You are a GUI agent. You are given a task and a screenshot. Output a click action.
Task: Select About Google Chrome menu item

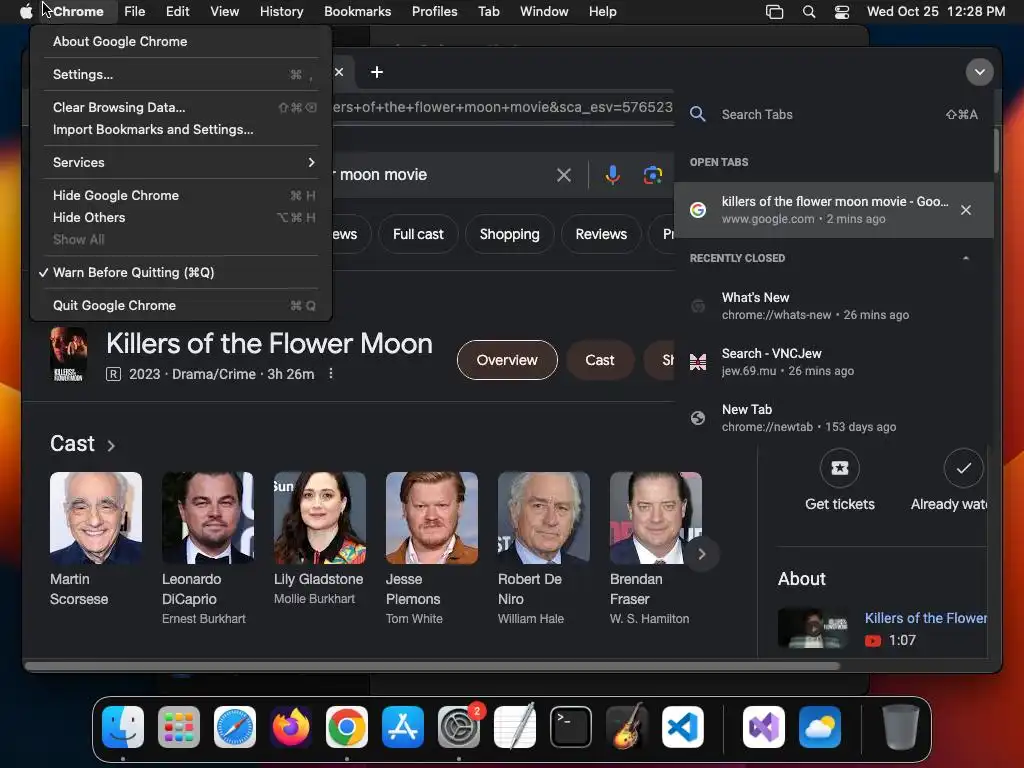pyautogui.click(x=181, y=41)
